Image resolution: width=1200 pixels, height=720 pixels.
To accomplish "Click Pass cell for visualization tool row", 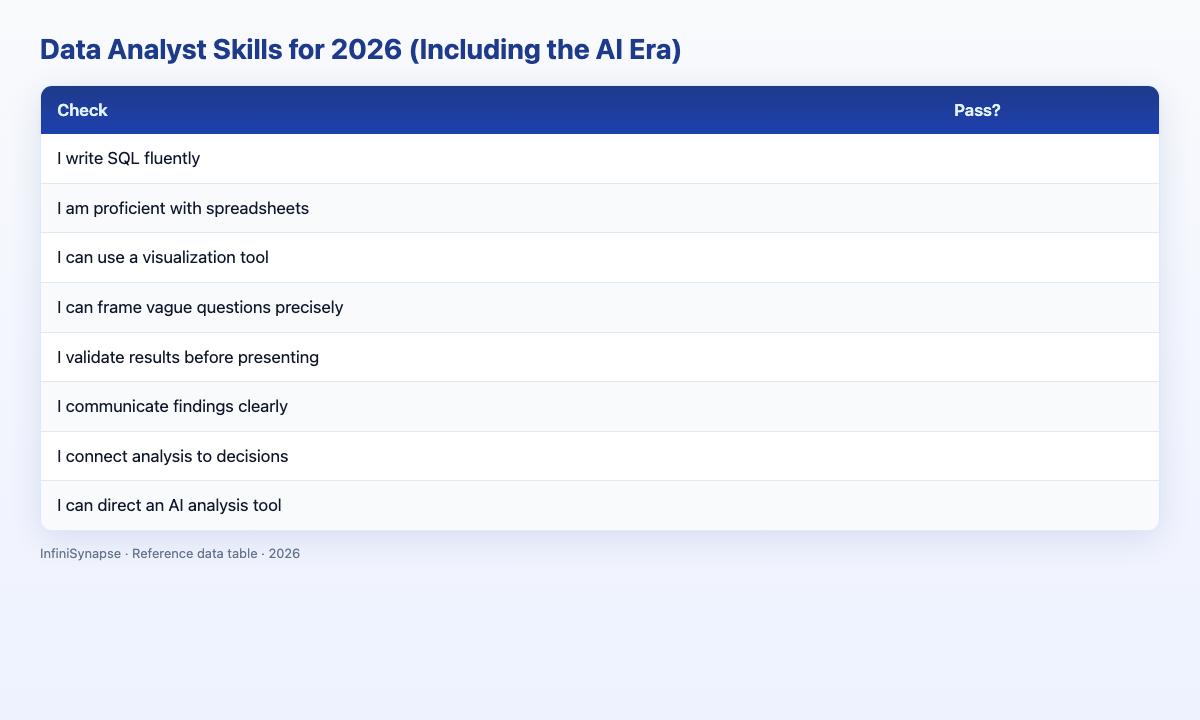I will (x=1048, y=258).
